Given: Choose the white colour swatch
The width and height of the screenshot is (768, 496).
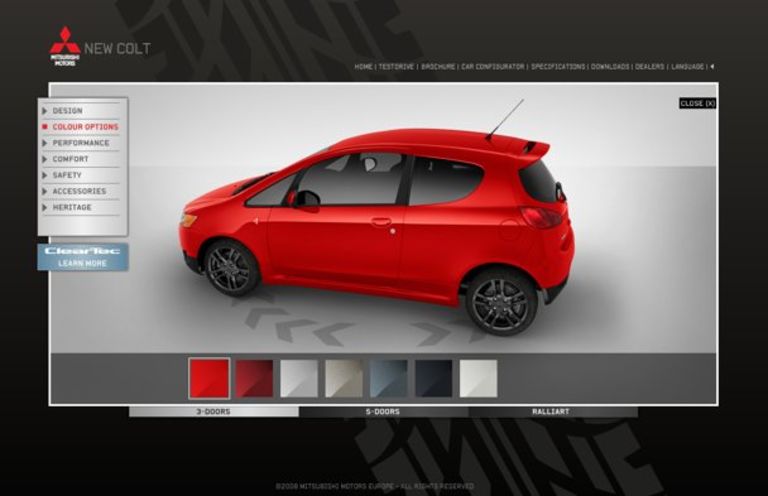Looking at the screenshot, I should [x=479, y=378].
